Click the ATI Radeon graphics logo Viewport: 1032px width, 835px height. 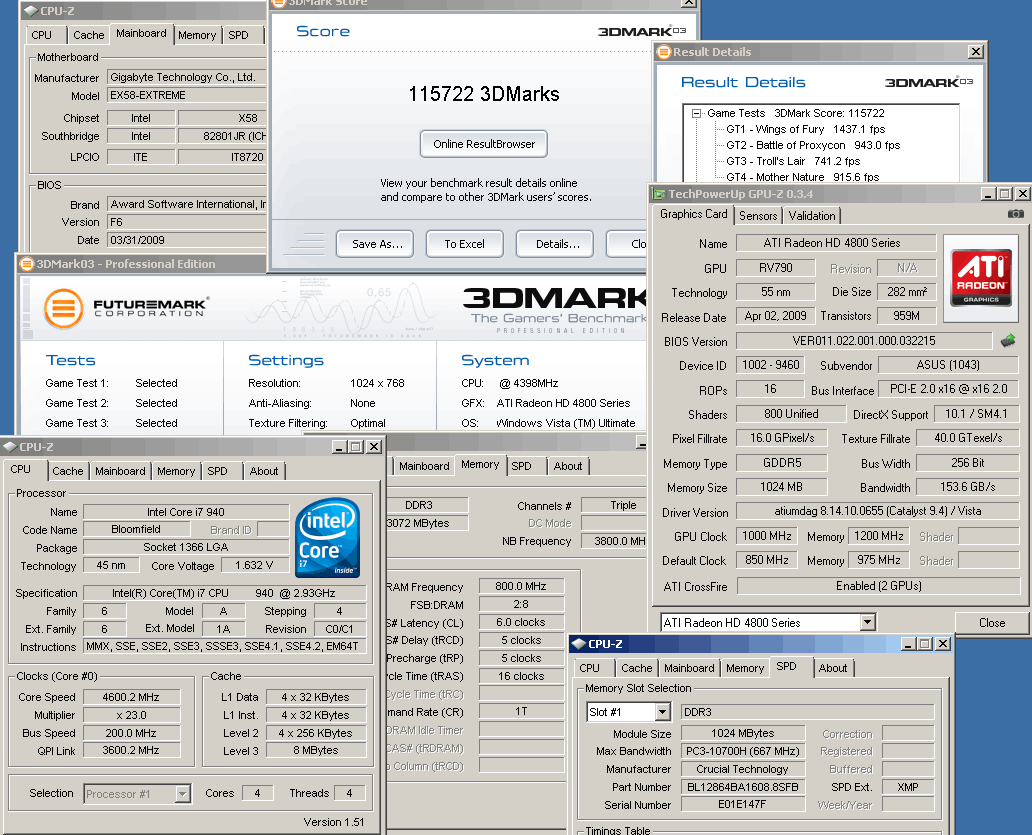[x=981, y=278]
